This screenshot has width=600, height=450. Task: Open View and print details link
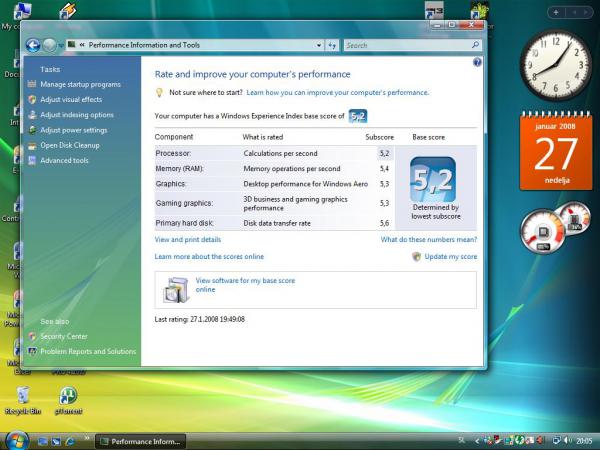(188, 240)
